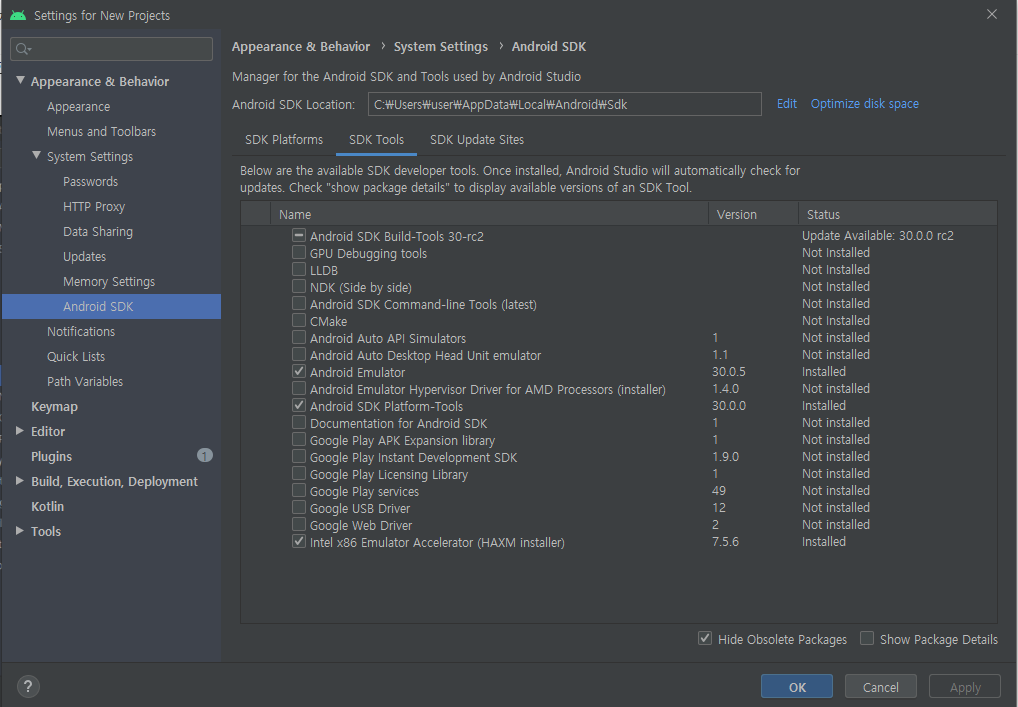Screen dimensions: 1018x707
Task: Select Quick Lists
Action: click(x=75, y=356)
